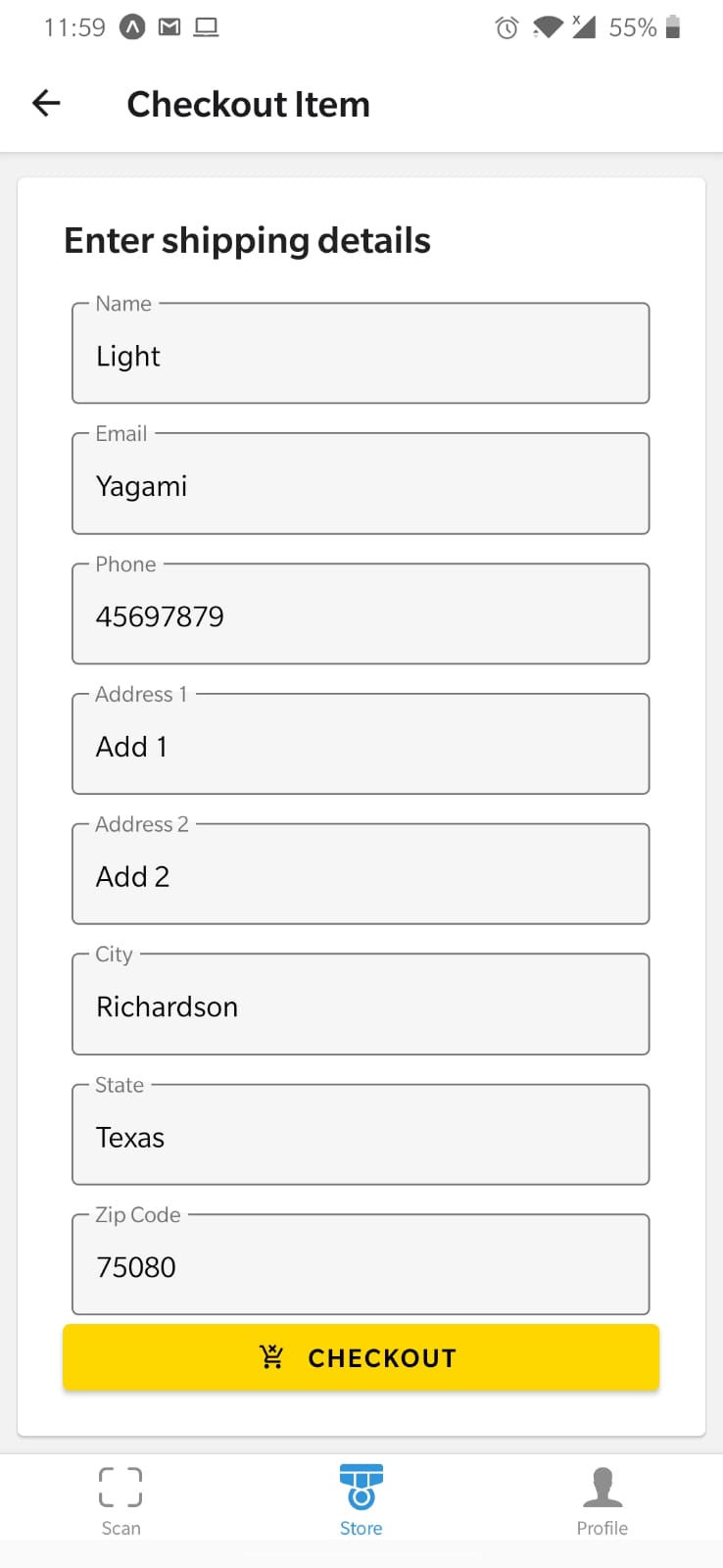Switch to the Scan tab label

120,1528
